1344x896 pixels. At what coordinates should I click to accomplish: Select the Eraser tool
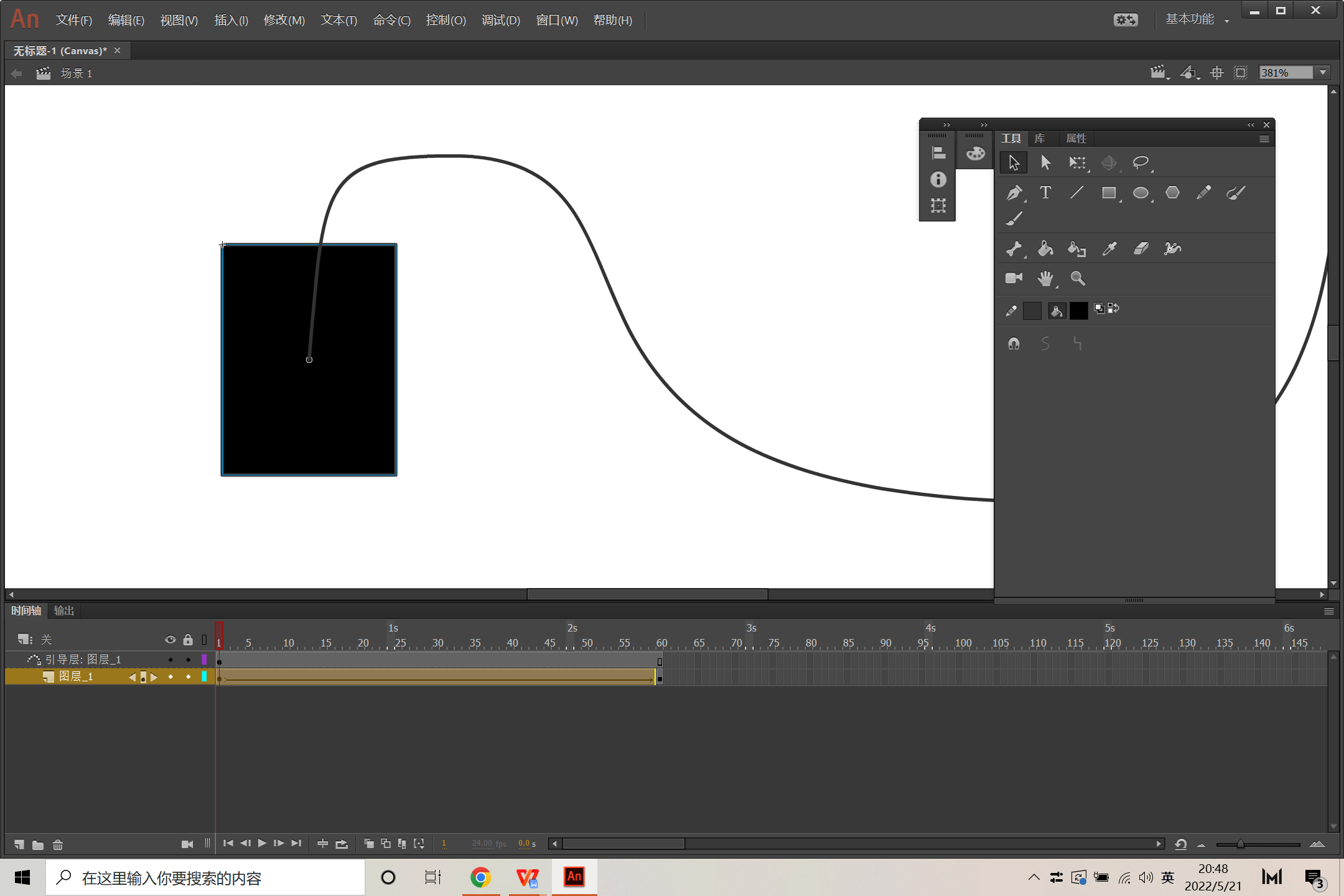pyautogui.click(x=1141, y=249)
